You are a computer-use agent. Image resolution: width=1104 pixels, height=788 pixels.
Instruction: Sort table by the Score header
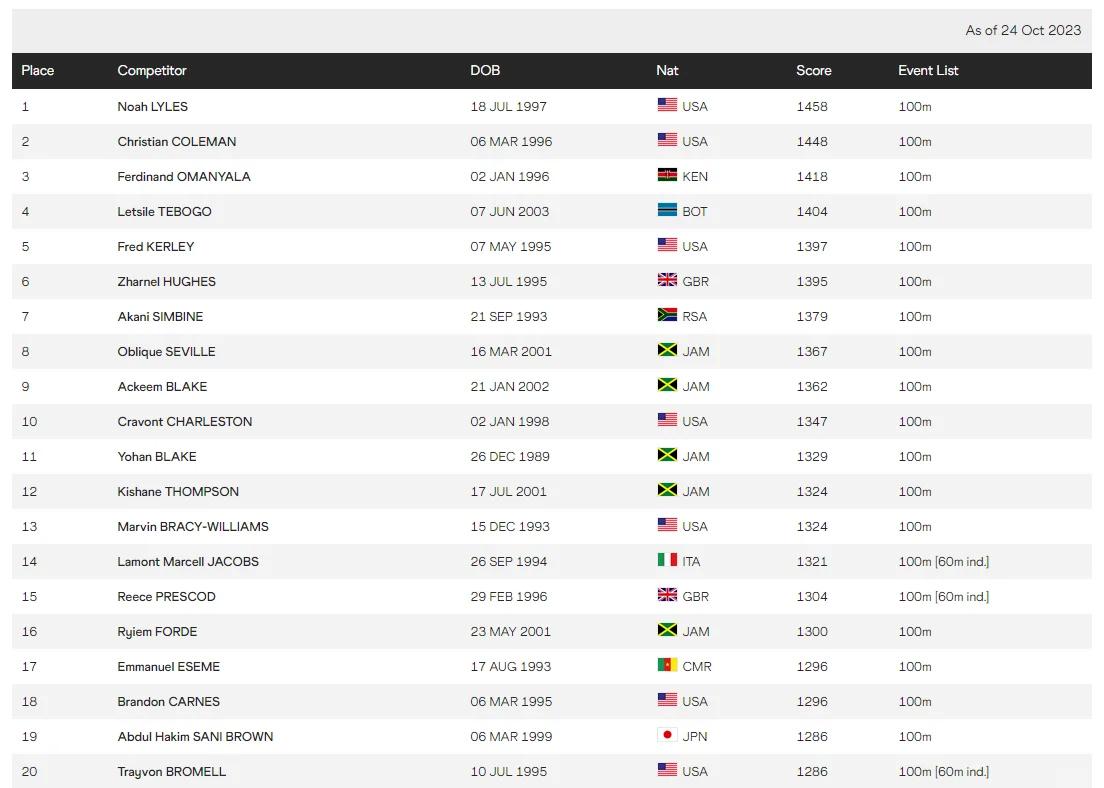coord(813,70)
